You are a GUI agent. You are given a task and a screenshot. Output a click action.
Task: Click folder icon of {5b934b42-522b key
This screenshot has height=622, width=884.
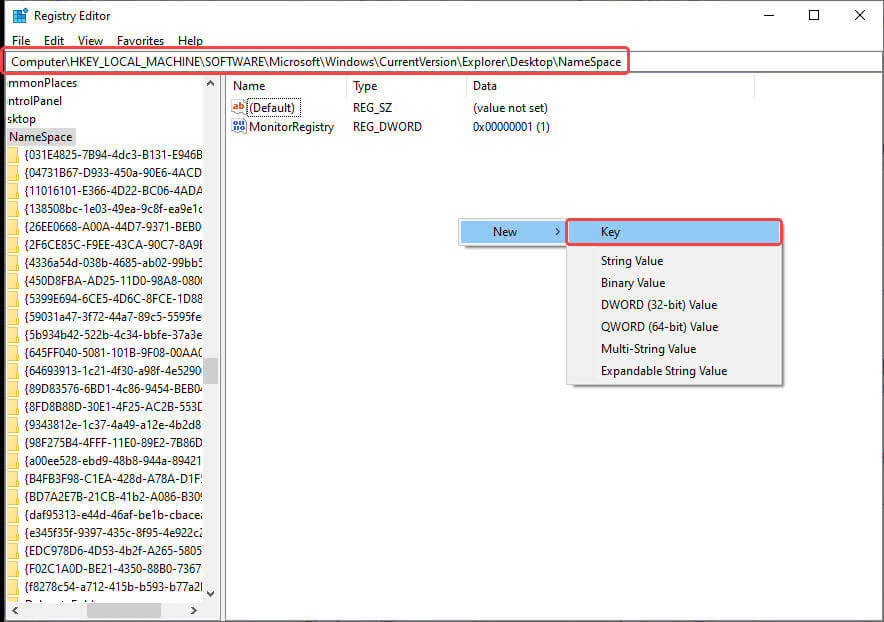coord(14,335)
